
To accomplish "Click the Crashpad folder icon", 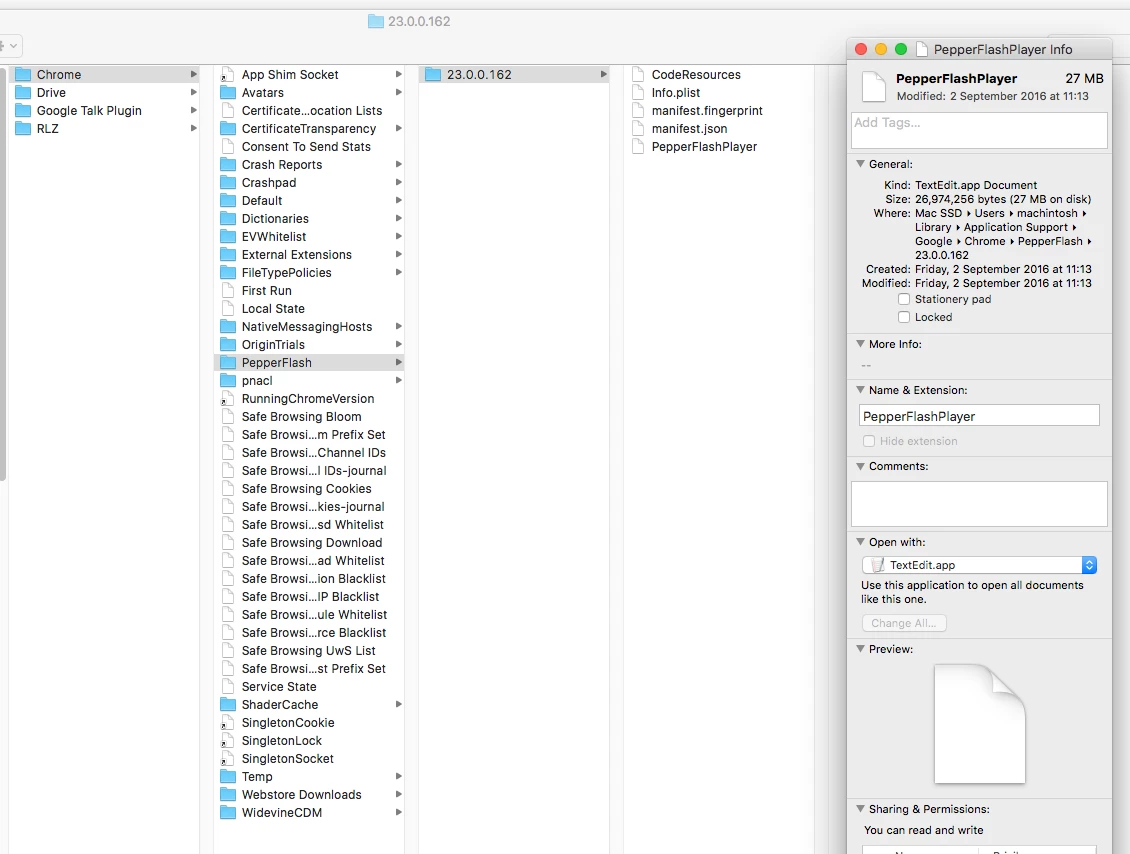I will coord(228,182).
